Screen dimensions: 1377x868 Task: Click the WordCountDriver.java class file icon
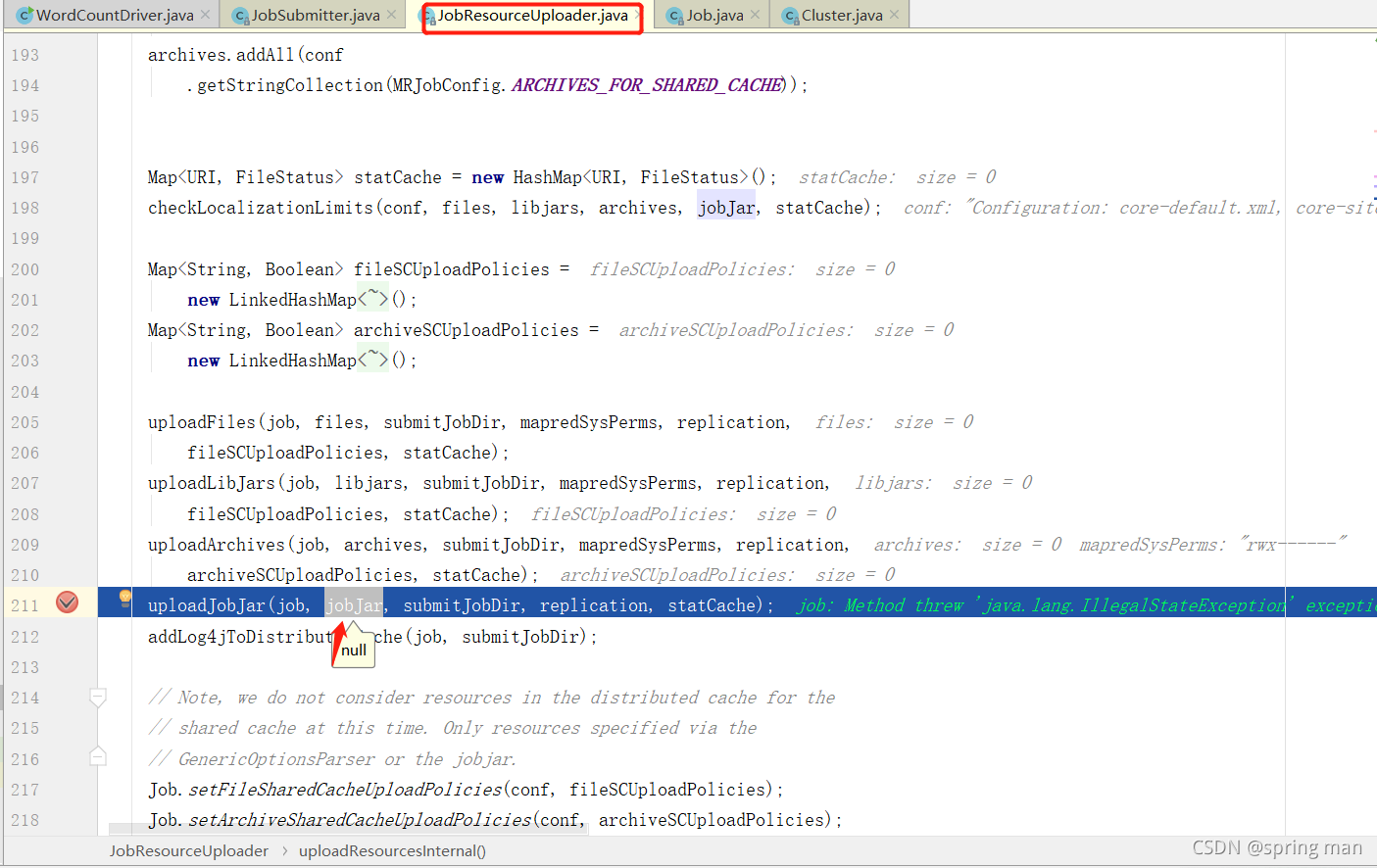25,15
